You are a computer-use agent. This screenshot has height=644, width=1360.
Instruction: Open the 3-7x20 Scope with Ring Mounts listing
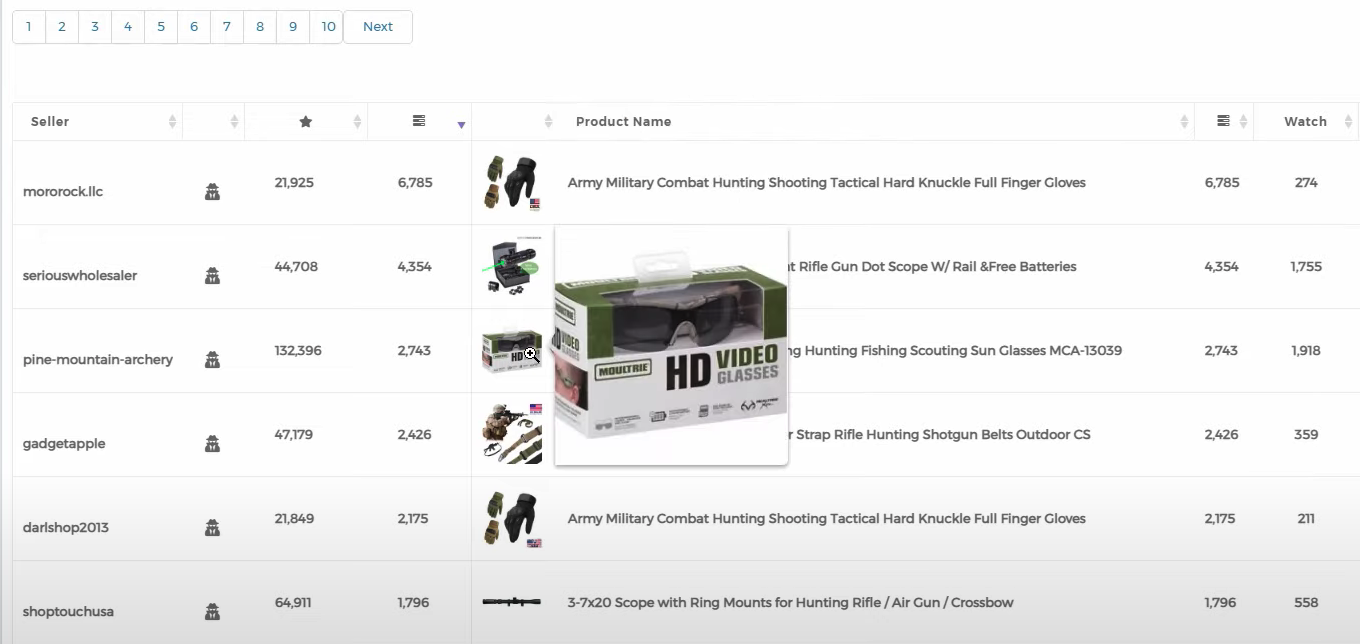791,603
